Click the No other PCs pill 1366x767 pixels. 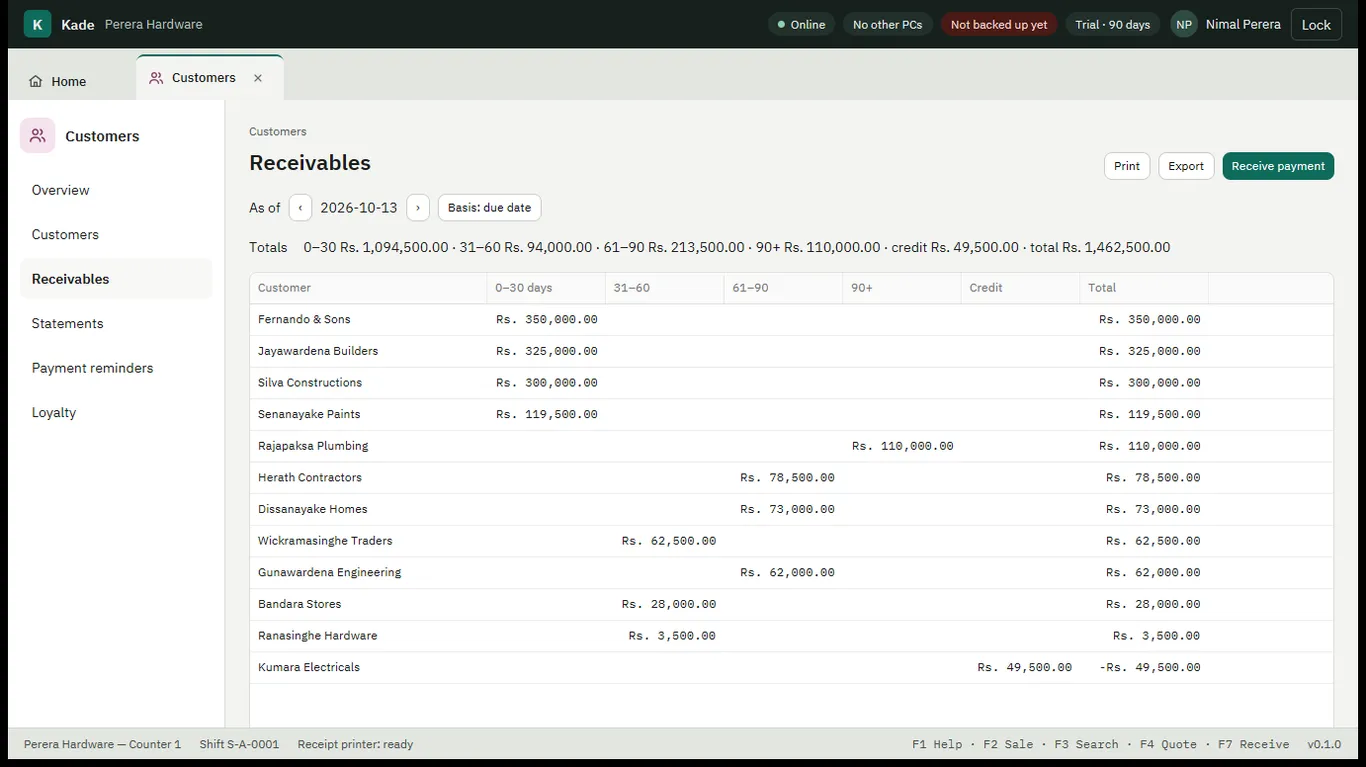[x=887, y=24]
